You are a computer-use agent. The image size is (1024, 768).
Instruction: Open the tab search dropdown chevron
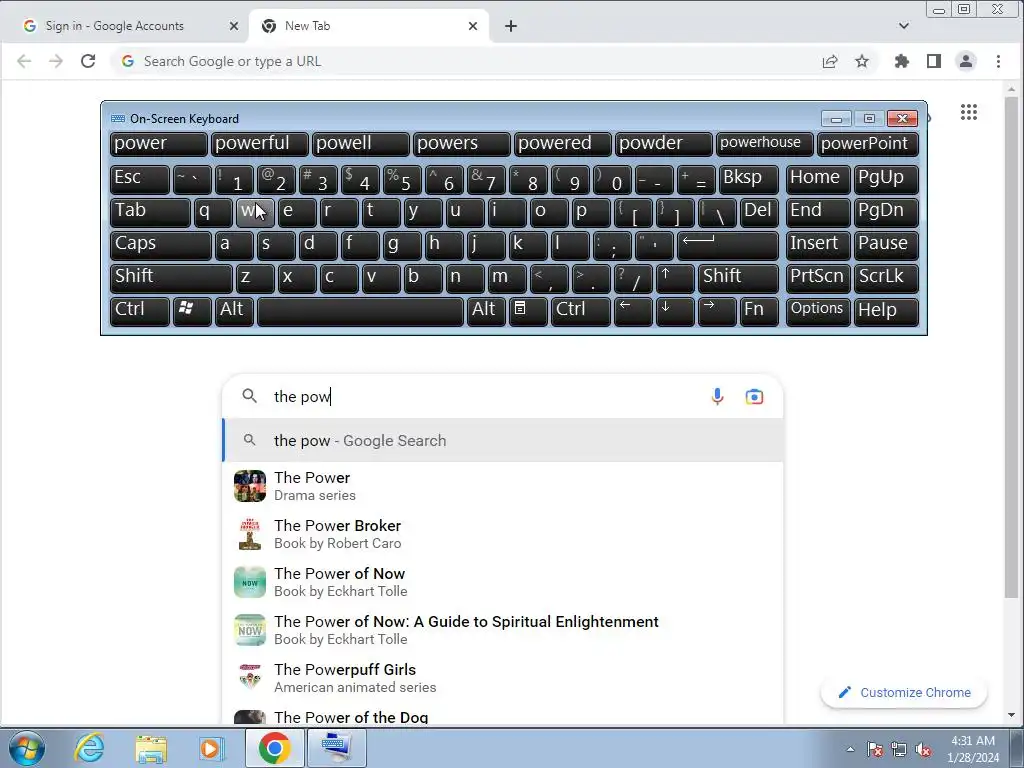pos(904,26)
